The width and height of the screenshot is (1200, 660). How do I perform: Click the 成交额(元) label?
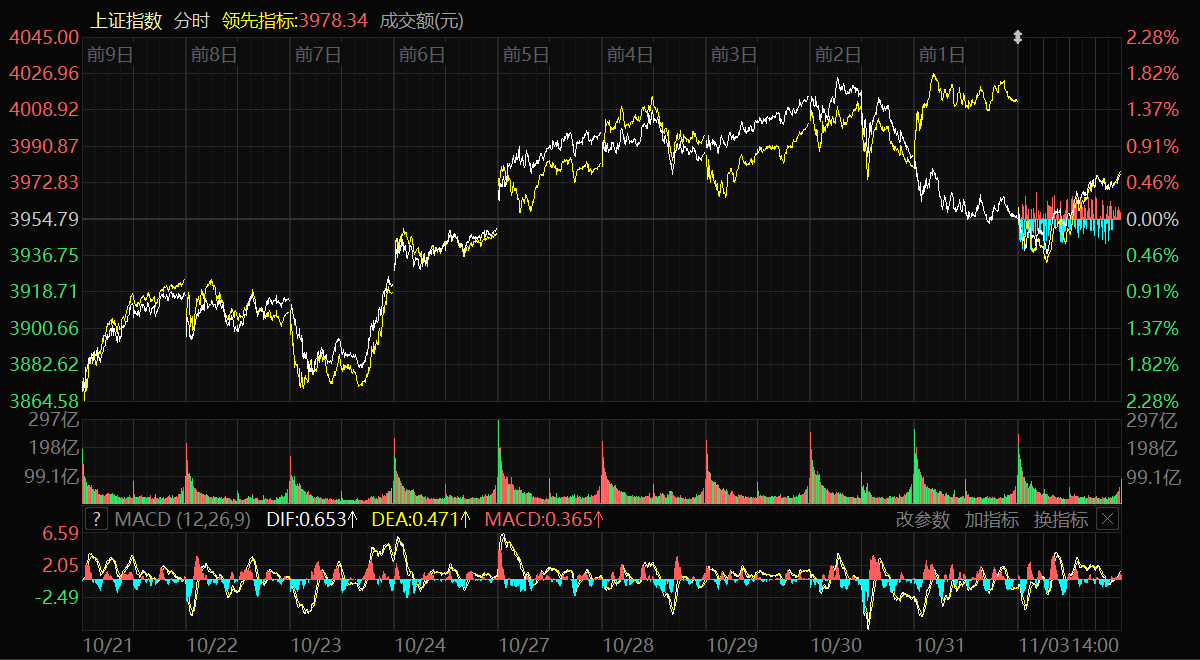coord(422,20)
